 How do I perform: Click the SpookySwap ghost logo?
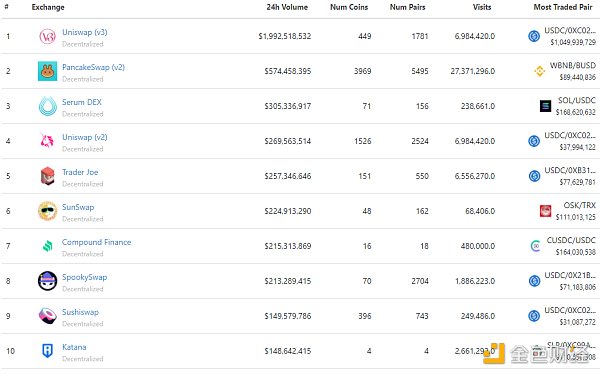coord(47,281)
